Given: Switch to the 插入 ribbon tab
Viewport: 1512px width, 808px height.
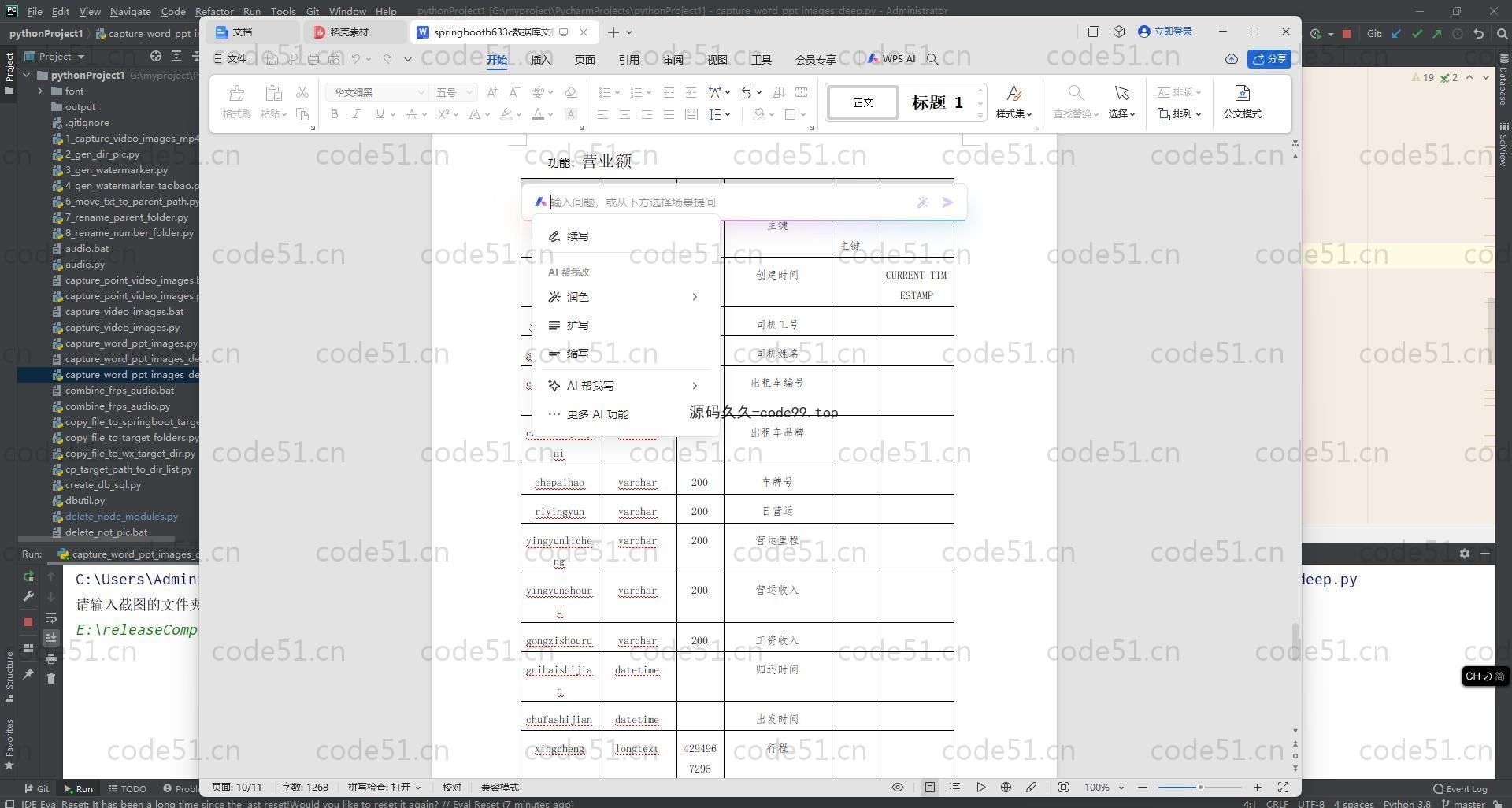Looking at the screenshot, I should point(541,60).
